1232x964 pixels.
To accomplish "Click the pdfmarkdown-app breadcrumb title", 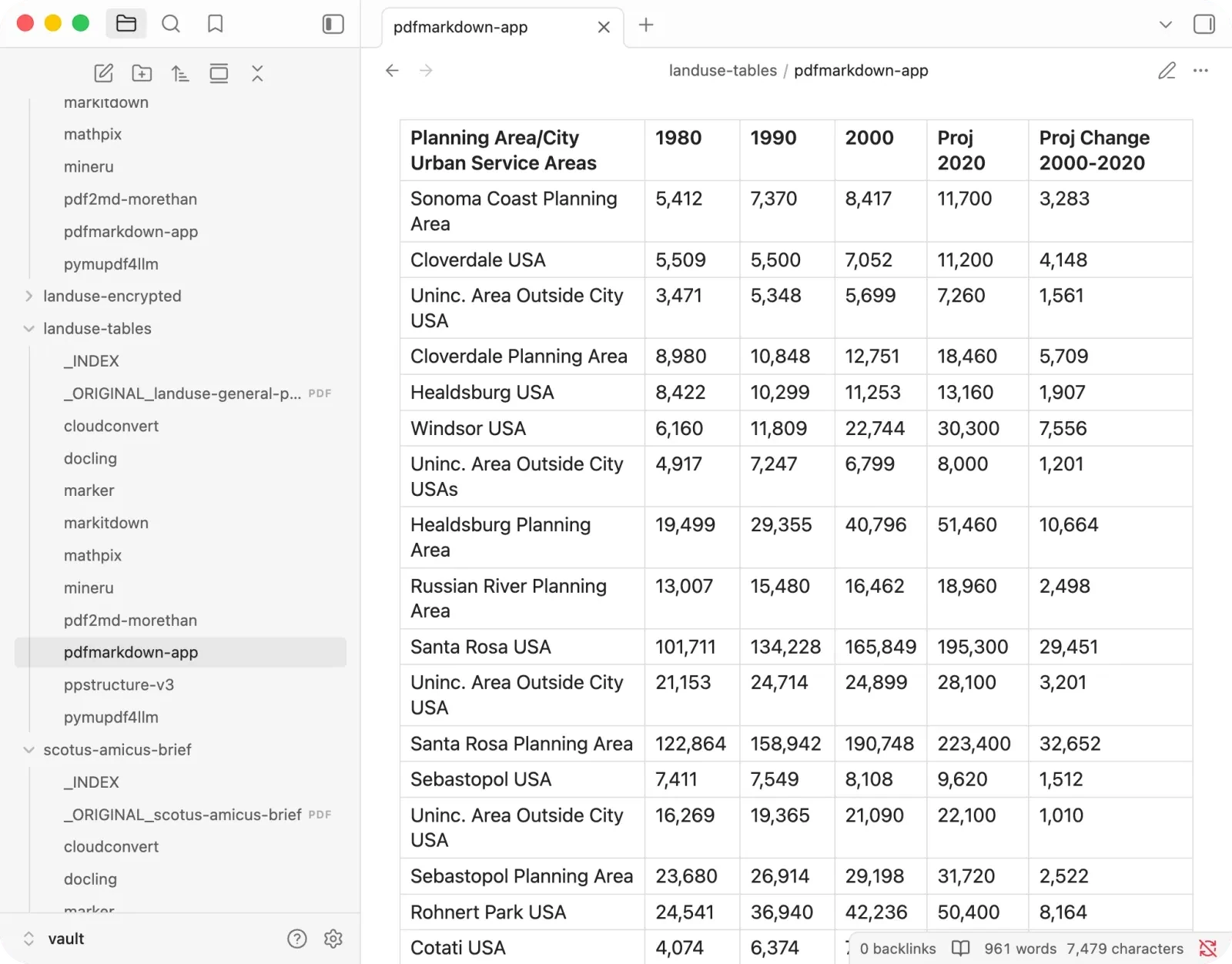I will click(x=861, y=71).
